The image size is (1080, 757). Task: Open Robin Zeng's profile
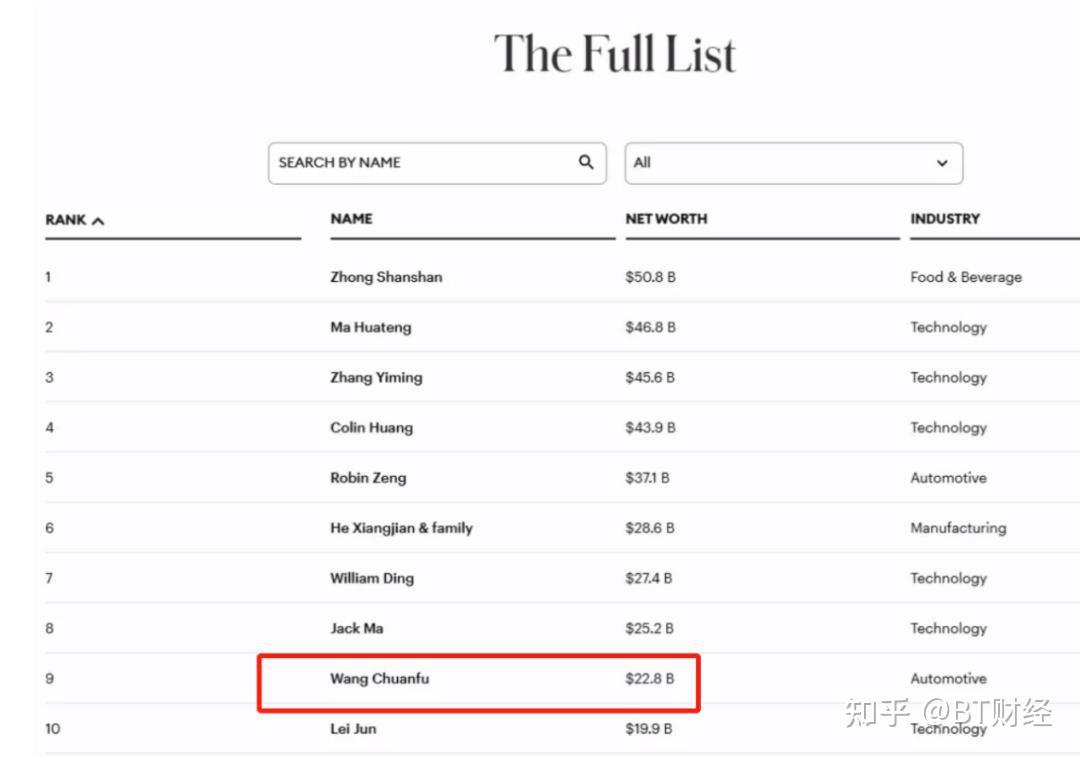tap(368, 478)
